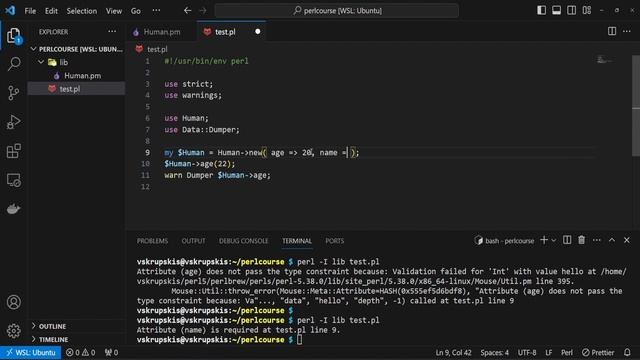Expand the Timeline section
Screen dimensions: 640x360
[x=76, y=339]
